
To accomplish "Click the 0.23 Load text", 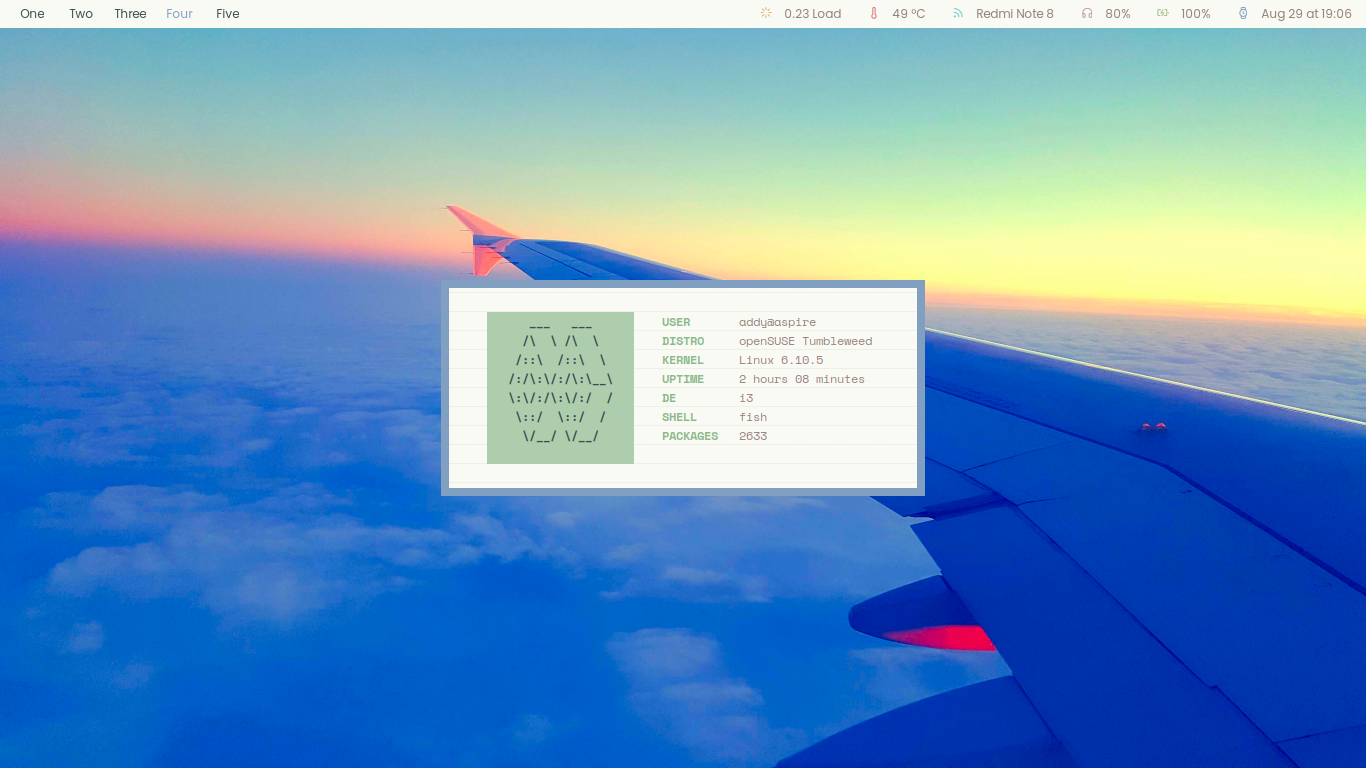I will [812, 14].
